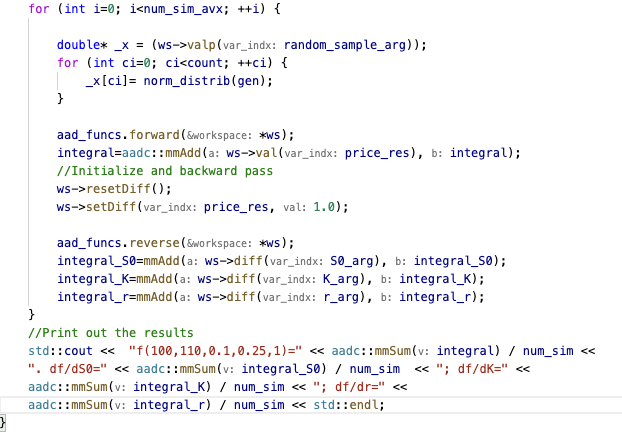Place cursor on the valp method name
The height and width of the screenshot is (435, 622).
[x=201, y=45]
